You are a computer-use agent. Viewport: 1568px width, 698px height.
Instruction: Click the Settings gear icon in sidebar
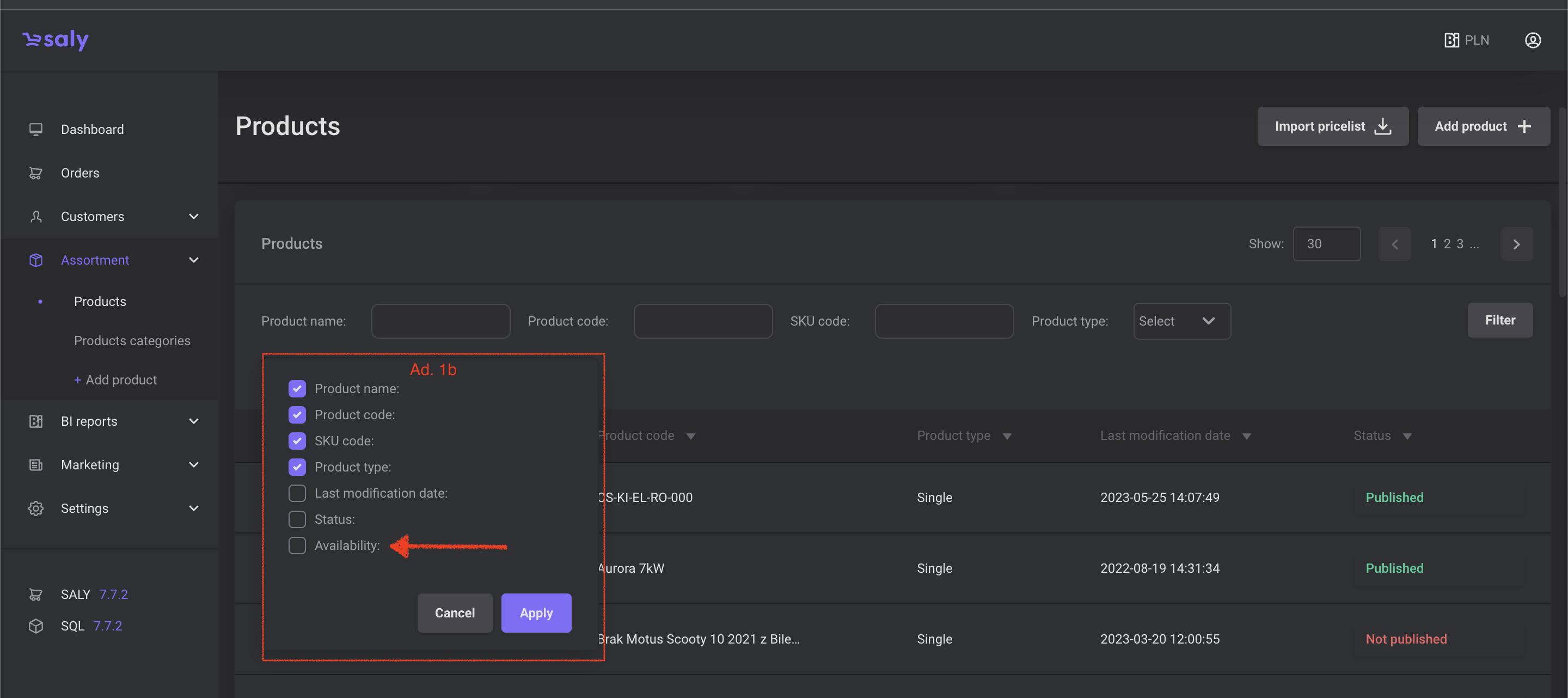36,508
